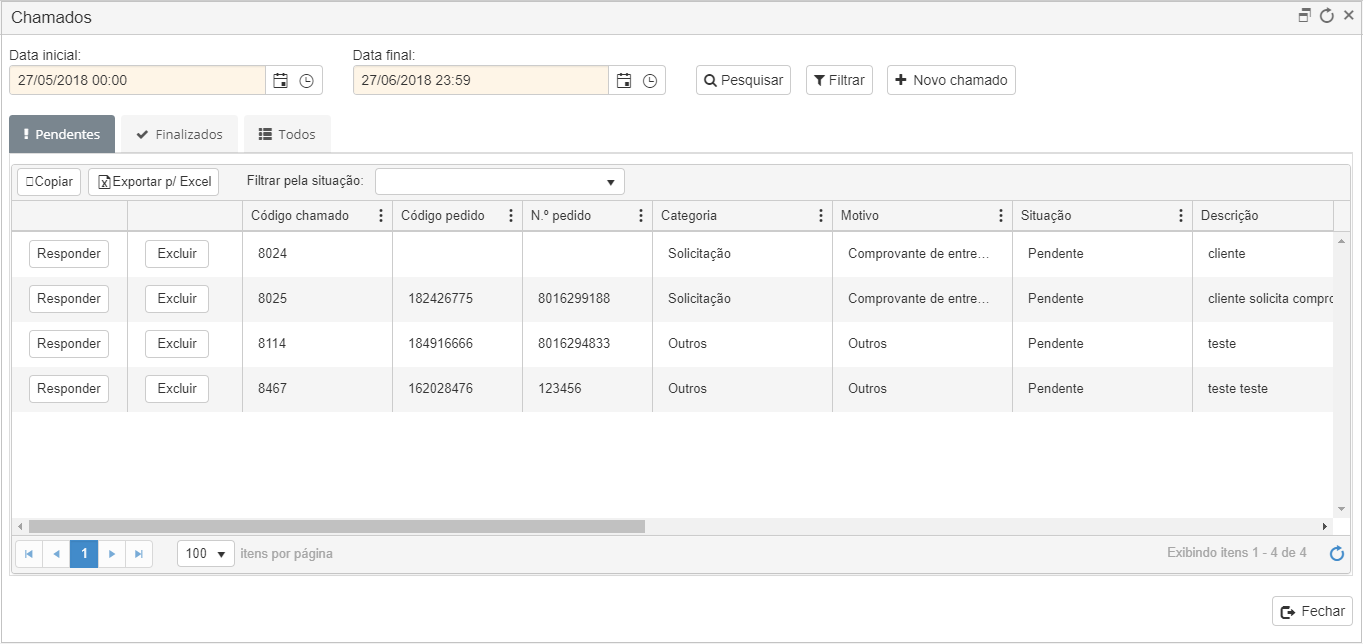
Task: Create a Novo chamado
Action: click(x=951, y=80)
